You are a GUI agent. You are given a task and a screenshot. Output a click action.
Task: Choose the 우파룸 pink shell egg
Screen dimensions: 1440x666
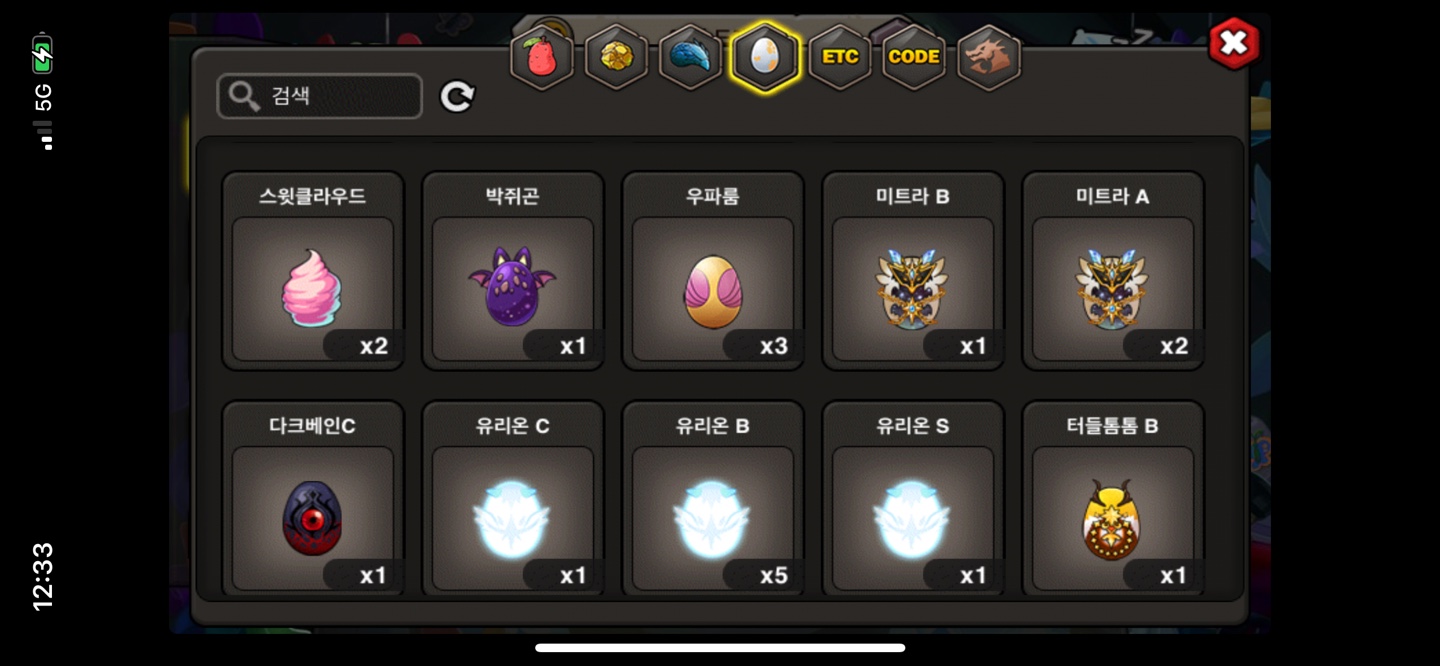pos(713,271)
